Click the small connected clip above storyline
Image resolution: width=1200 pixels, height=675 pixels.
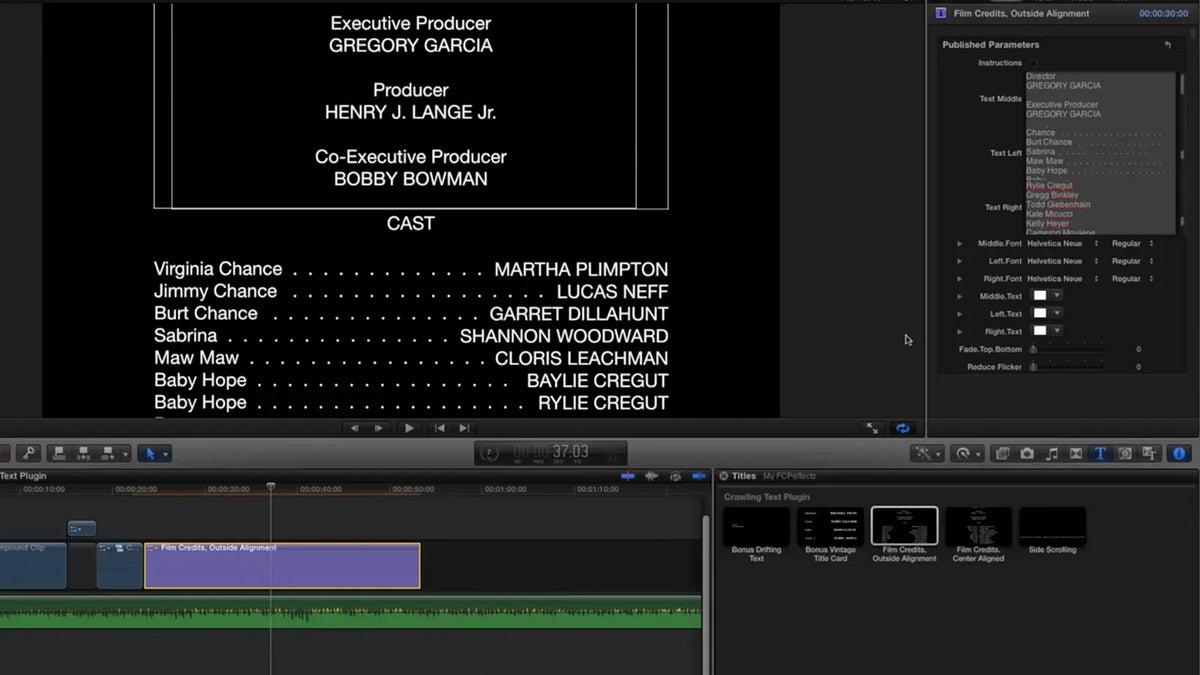click(81, 528)
